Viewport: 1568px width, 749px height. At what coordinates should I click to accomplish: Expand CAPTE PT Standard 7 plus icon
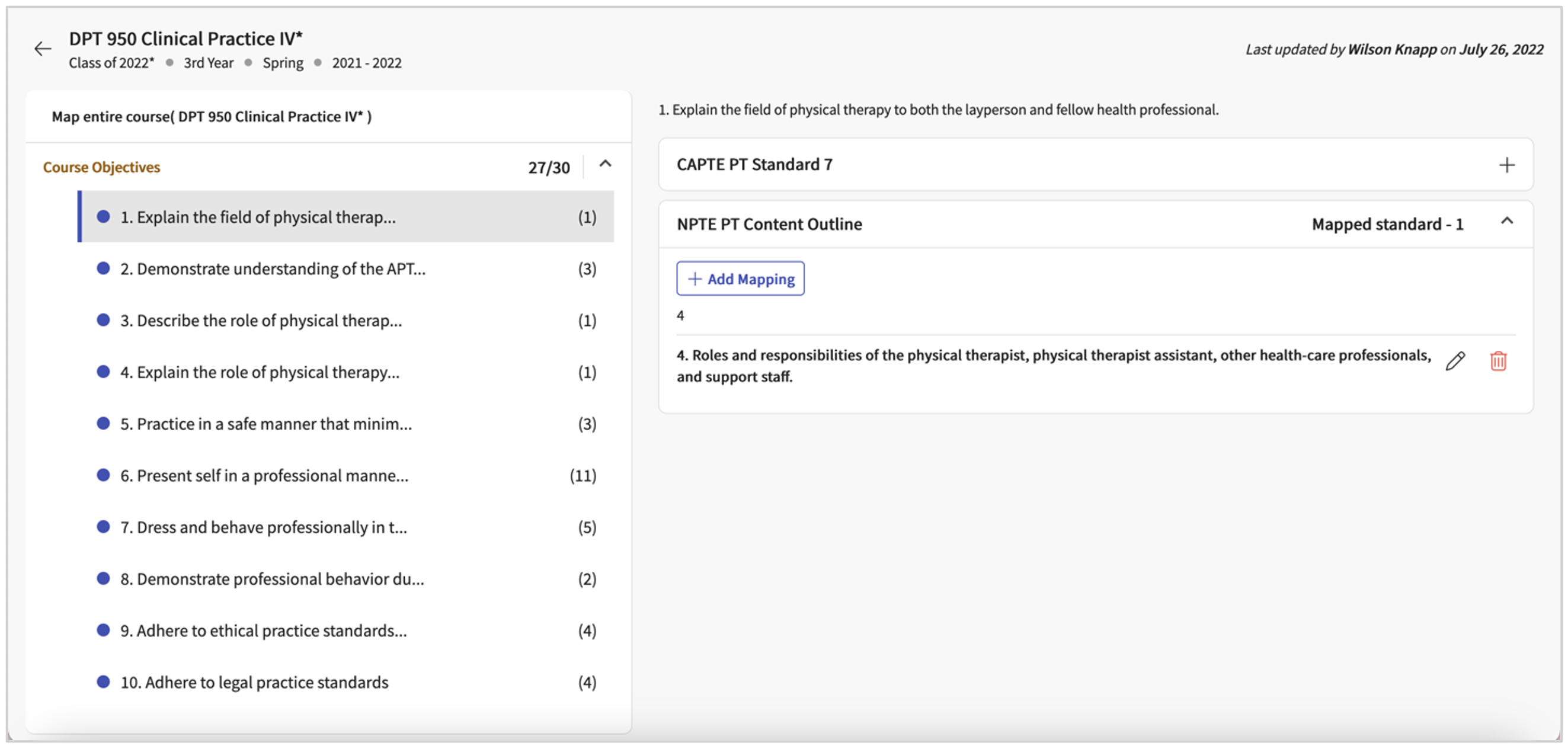coord(1506,165)
